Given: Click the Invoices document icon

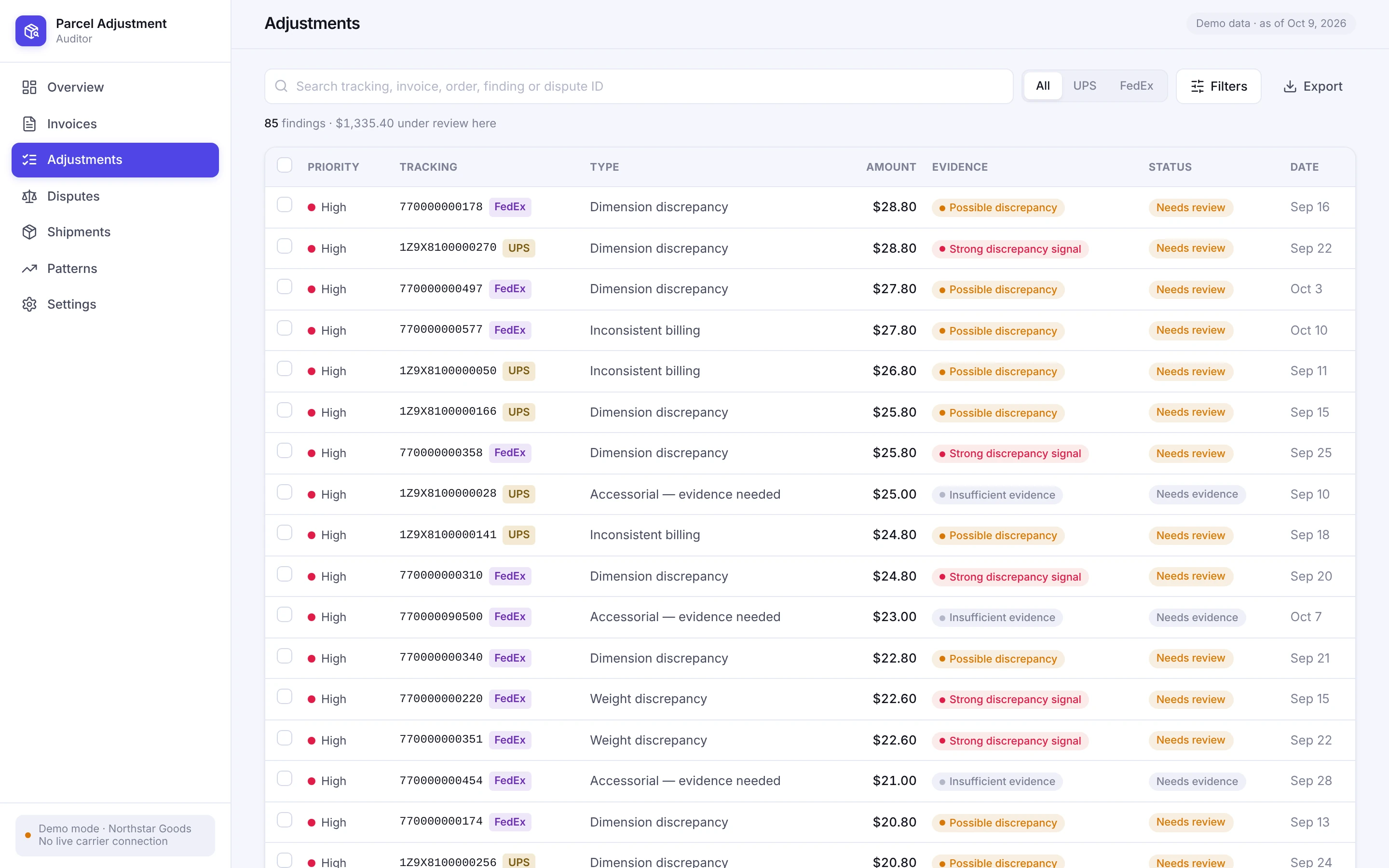Looking at the screenshot, I should click(x=29, y=124).
